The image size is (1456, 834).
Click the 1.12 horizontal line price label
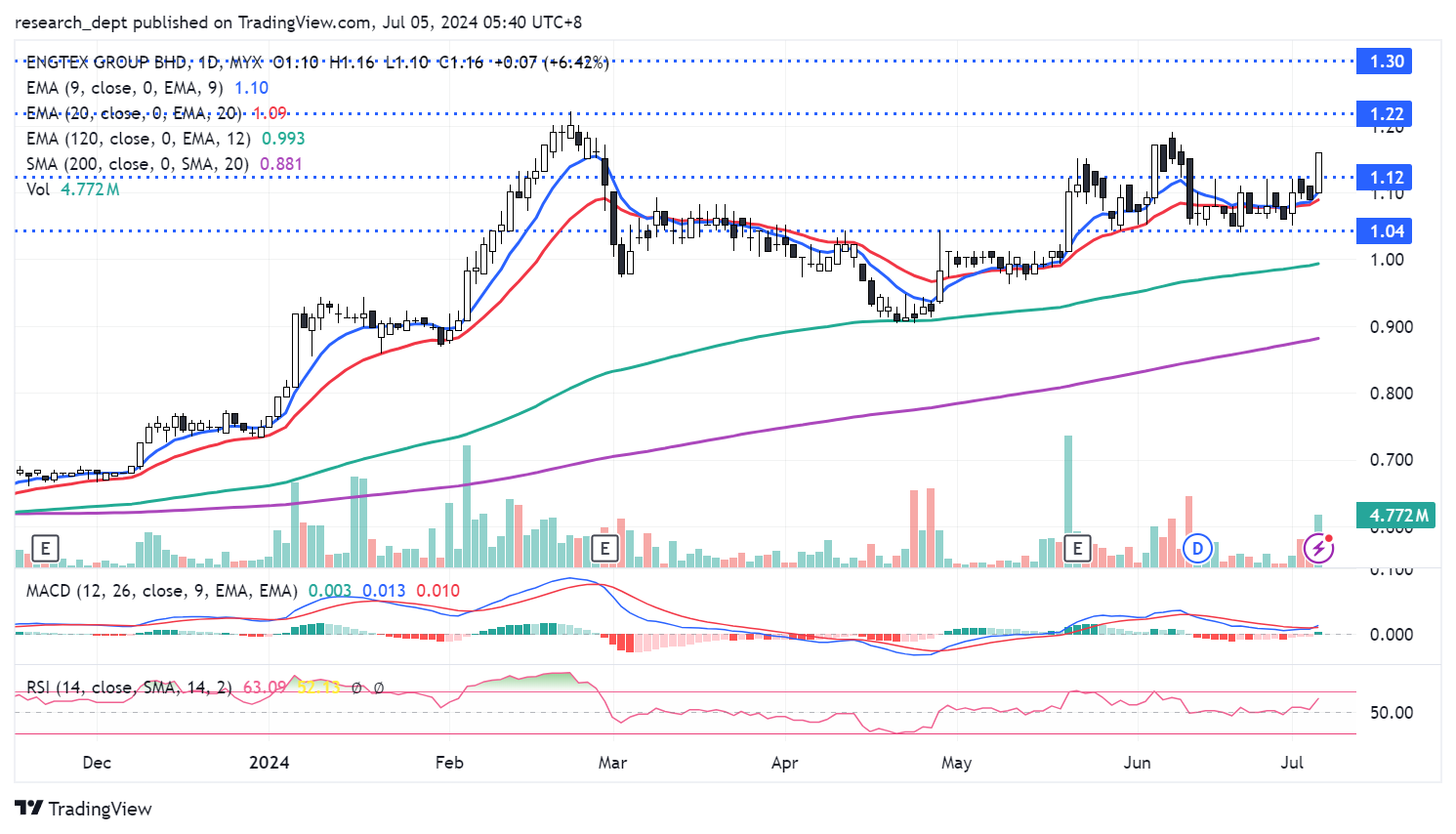point(1386,178)
